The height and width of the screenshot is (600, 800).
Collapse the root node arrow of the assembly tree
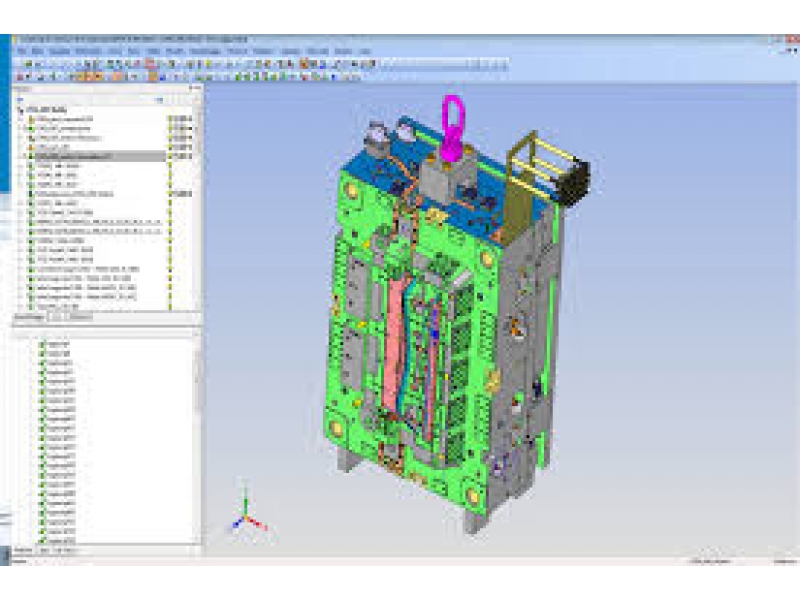coord(20,110)
